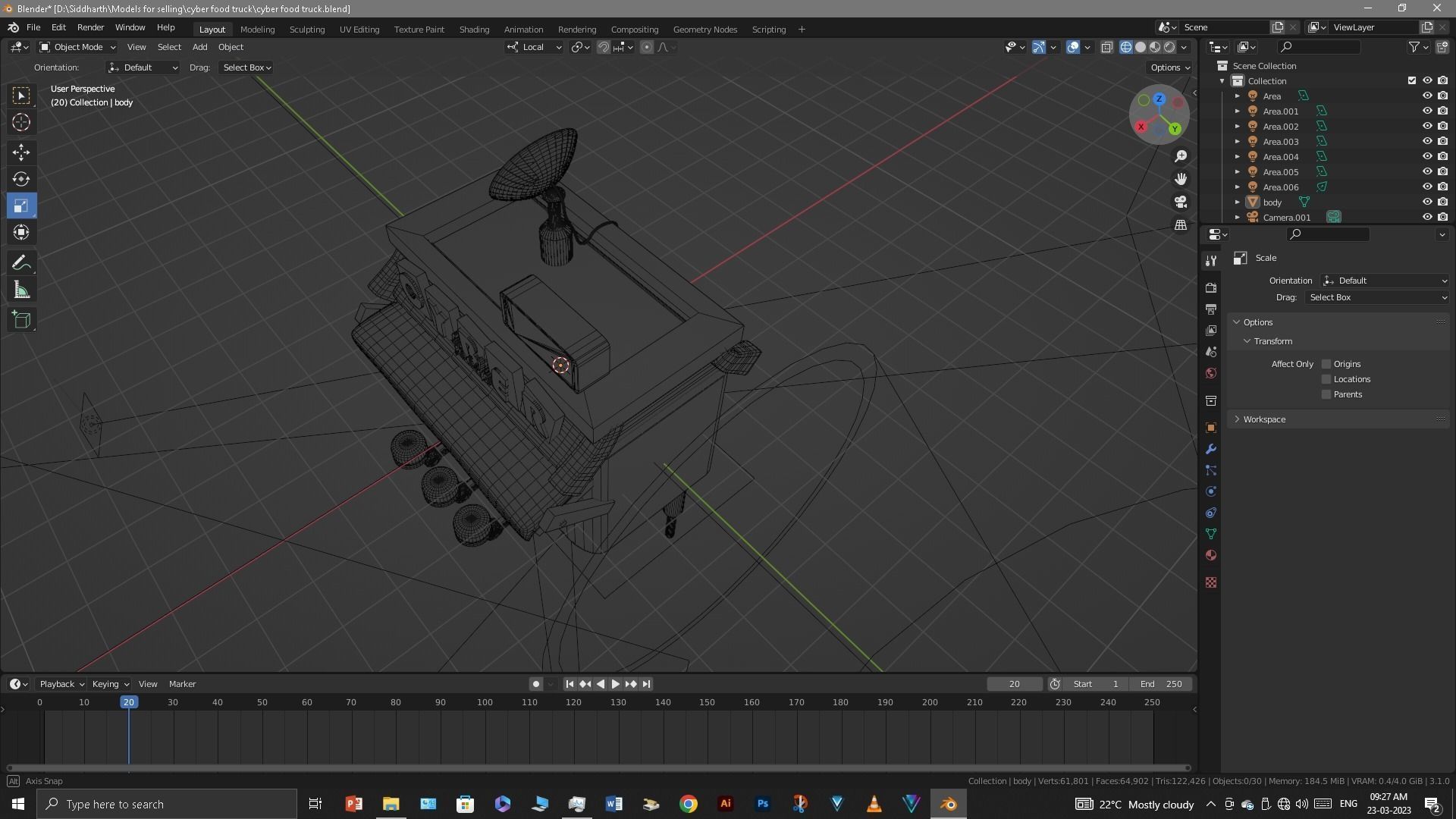This screenshot has width=1456, height=819.
Task: Expand the Workspace panel
Action: coord(1263,419)
